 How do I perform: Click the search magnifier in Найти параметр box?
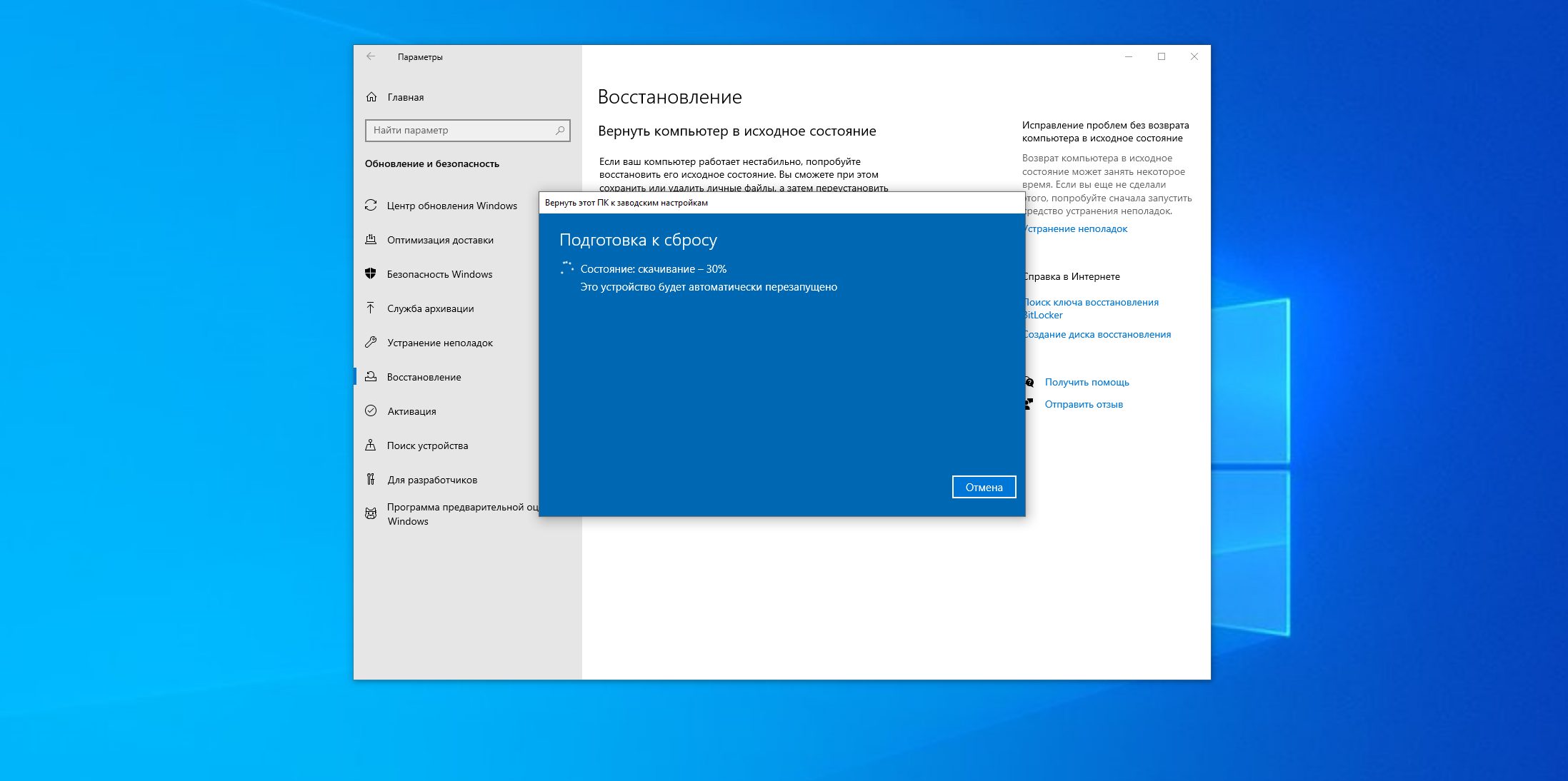(560, 131)
